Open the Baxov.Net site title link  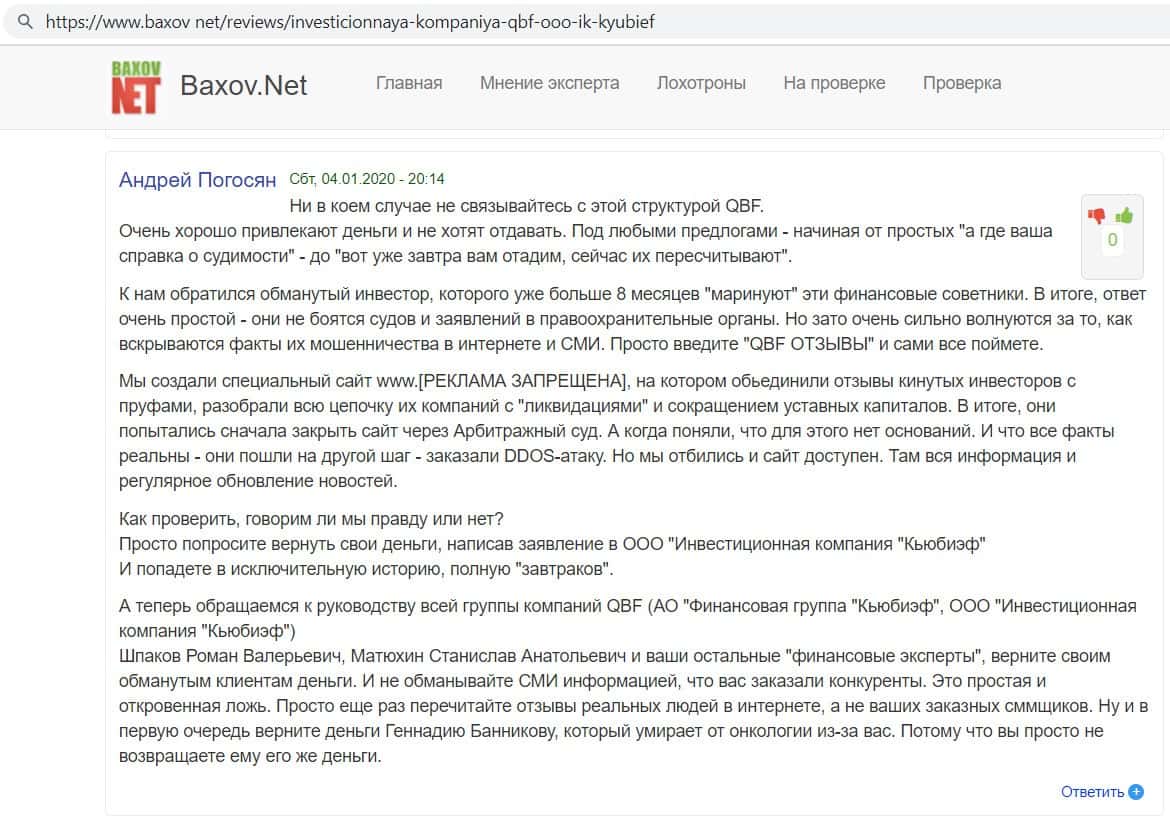pos(243,85)
